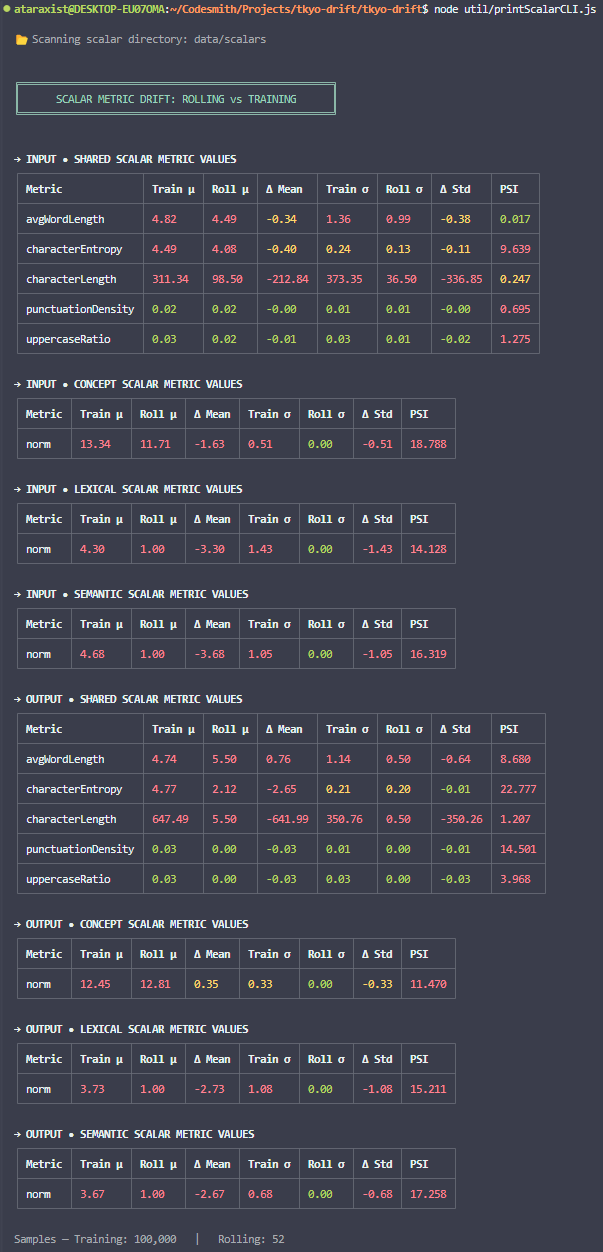Click the OUTPUT LEXICAL PSI value 15.211
The width and height of the screenshot is (603, 1252).
pos(428,1089)
